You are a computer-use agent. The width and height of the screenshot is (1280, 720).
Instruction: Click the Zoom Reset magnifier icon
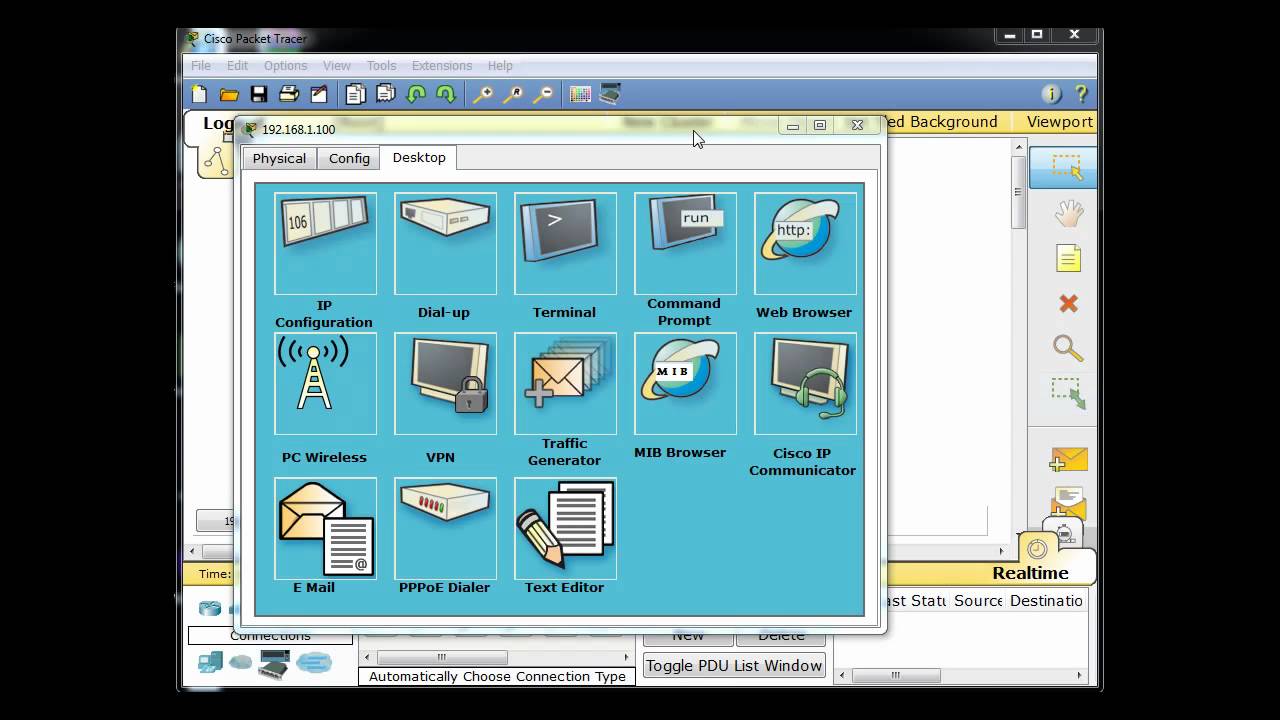pyautogui.click(x=513, y=94)
